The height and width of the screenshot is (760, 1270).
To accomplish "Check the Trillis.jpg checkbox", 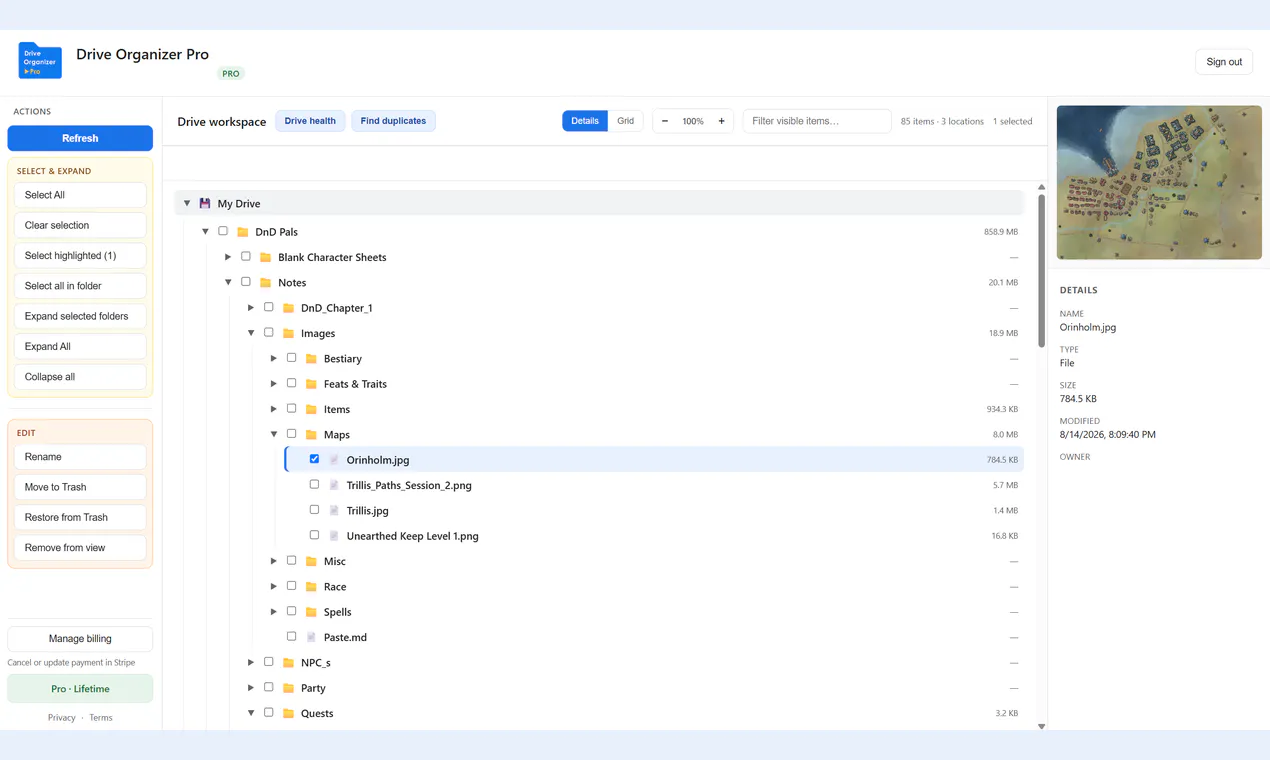I will [x=314, y=510].
